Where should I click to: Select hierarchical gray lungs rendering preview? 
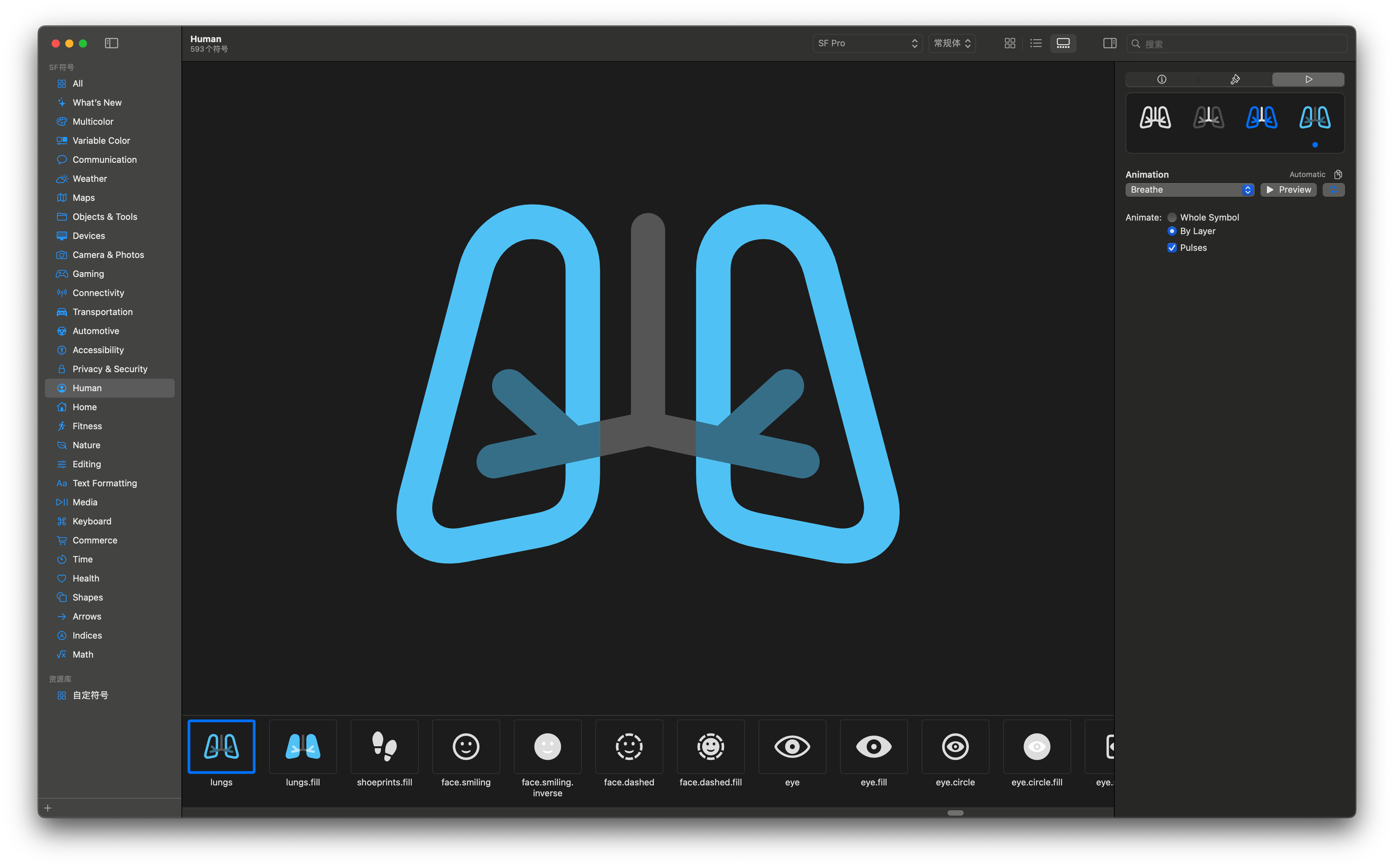[x=1208, y=117]
